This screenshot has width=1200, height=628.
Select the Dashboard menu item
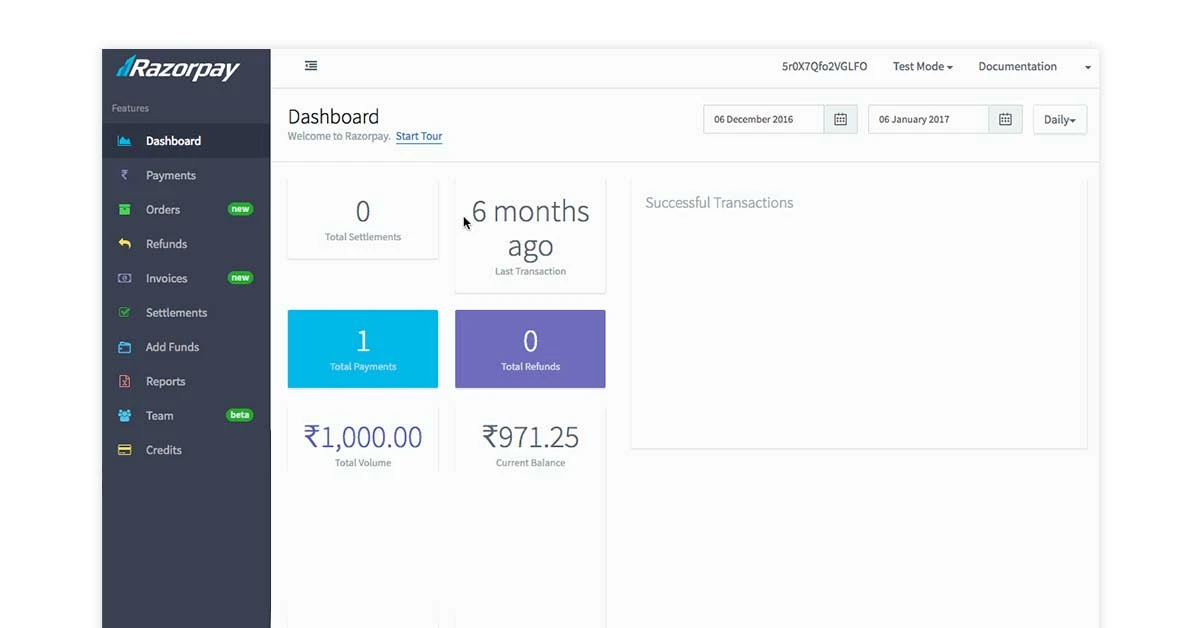173,140
